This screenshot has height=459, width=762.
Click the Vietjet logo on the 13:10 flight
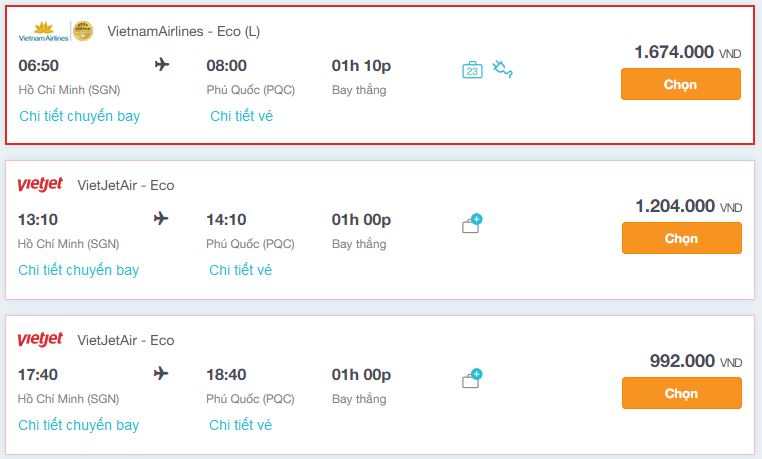40,185
